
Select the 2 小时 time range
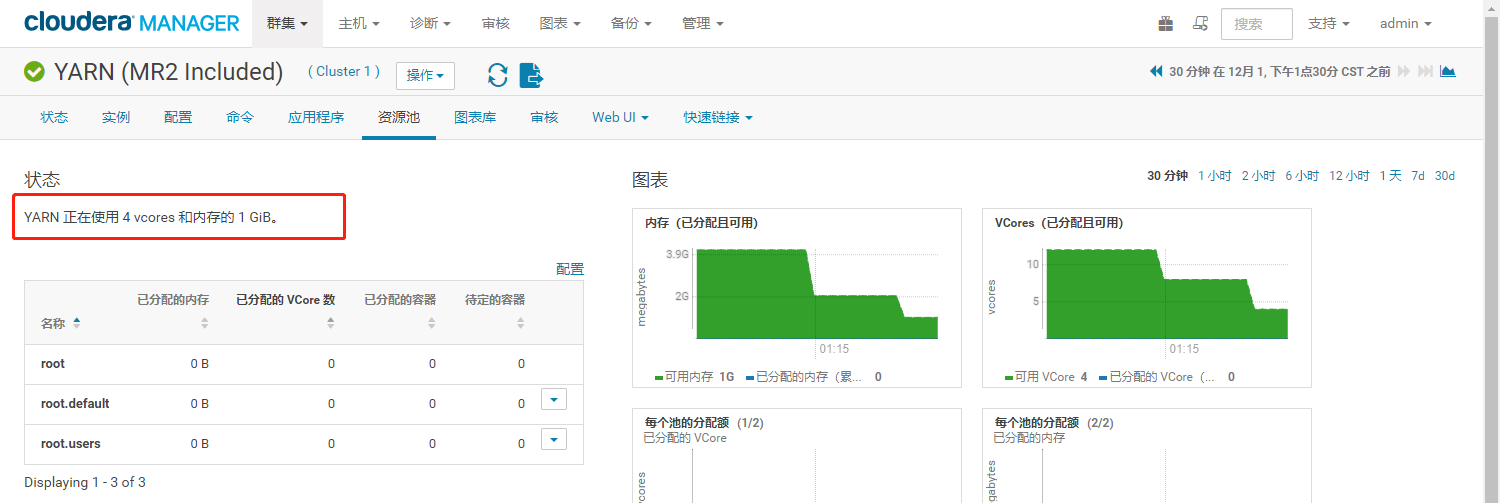[1259, 175]
